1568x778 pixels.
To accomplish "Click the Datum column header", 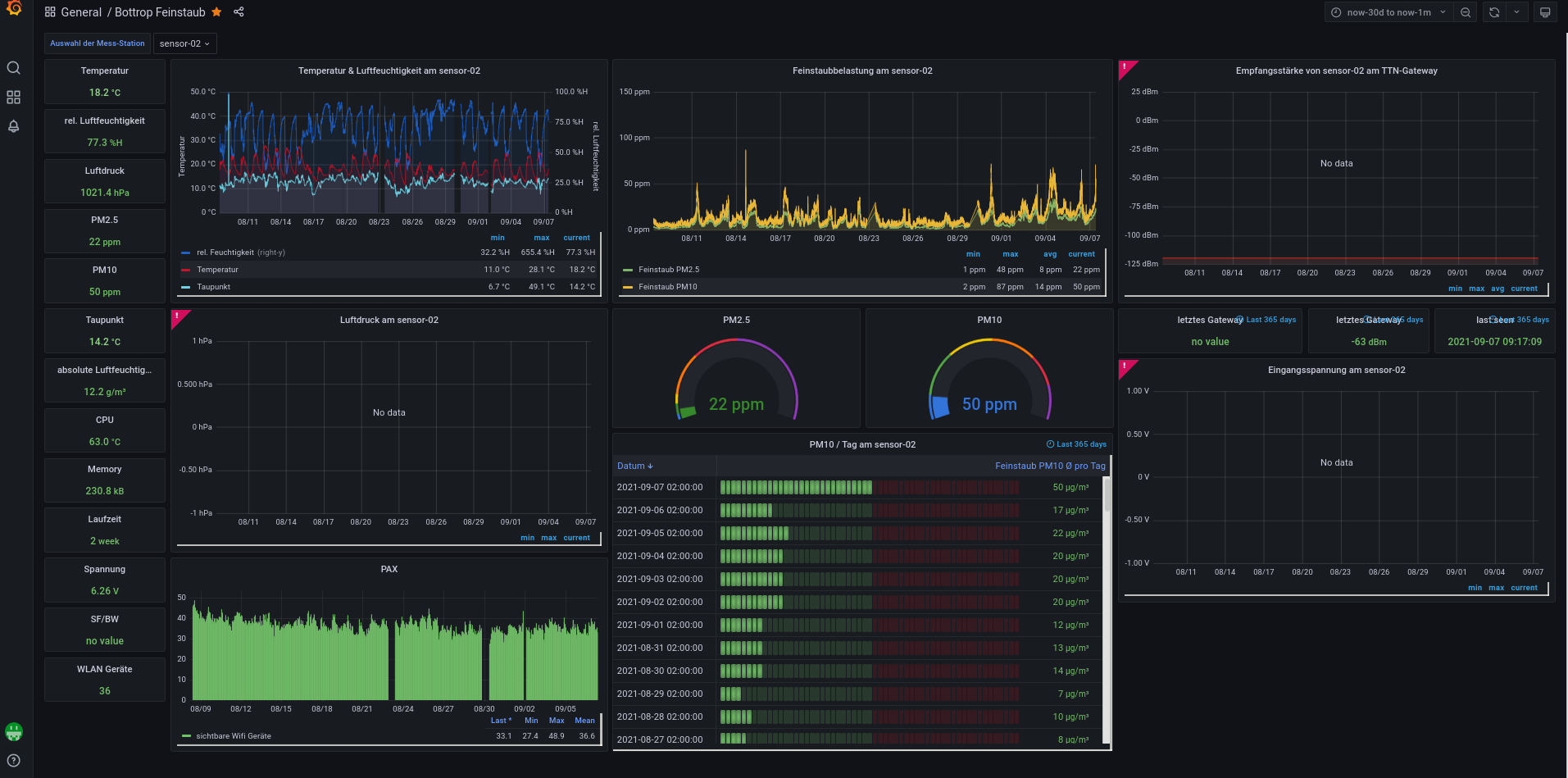I will [631, 466].
